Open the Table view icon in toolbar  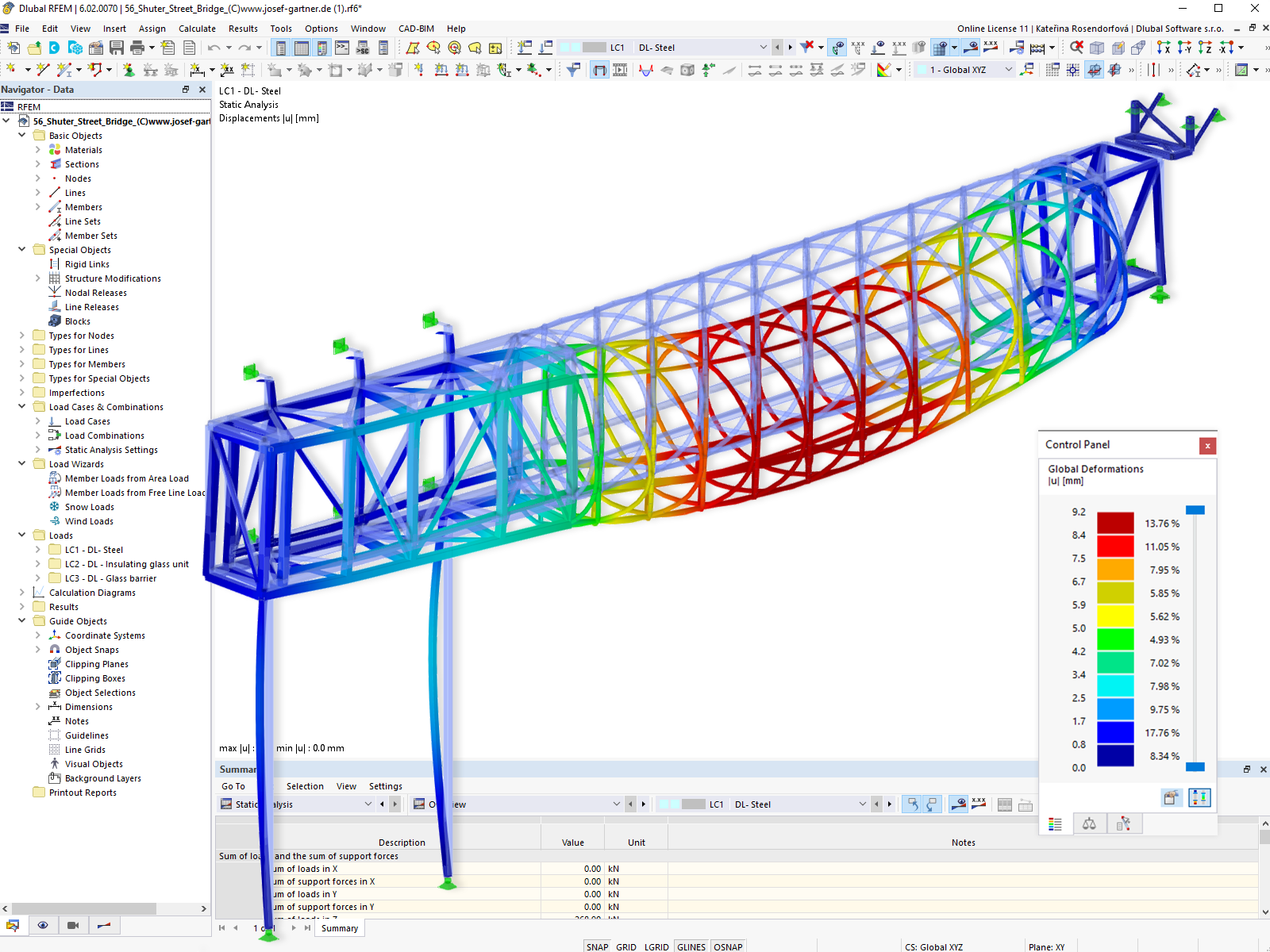pyautogui.click(x=302, y=48)
